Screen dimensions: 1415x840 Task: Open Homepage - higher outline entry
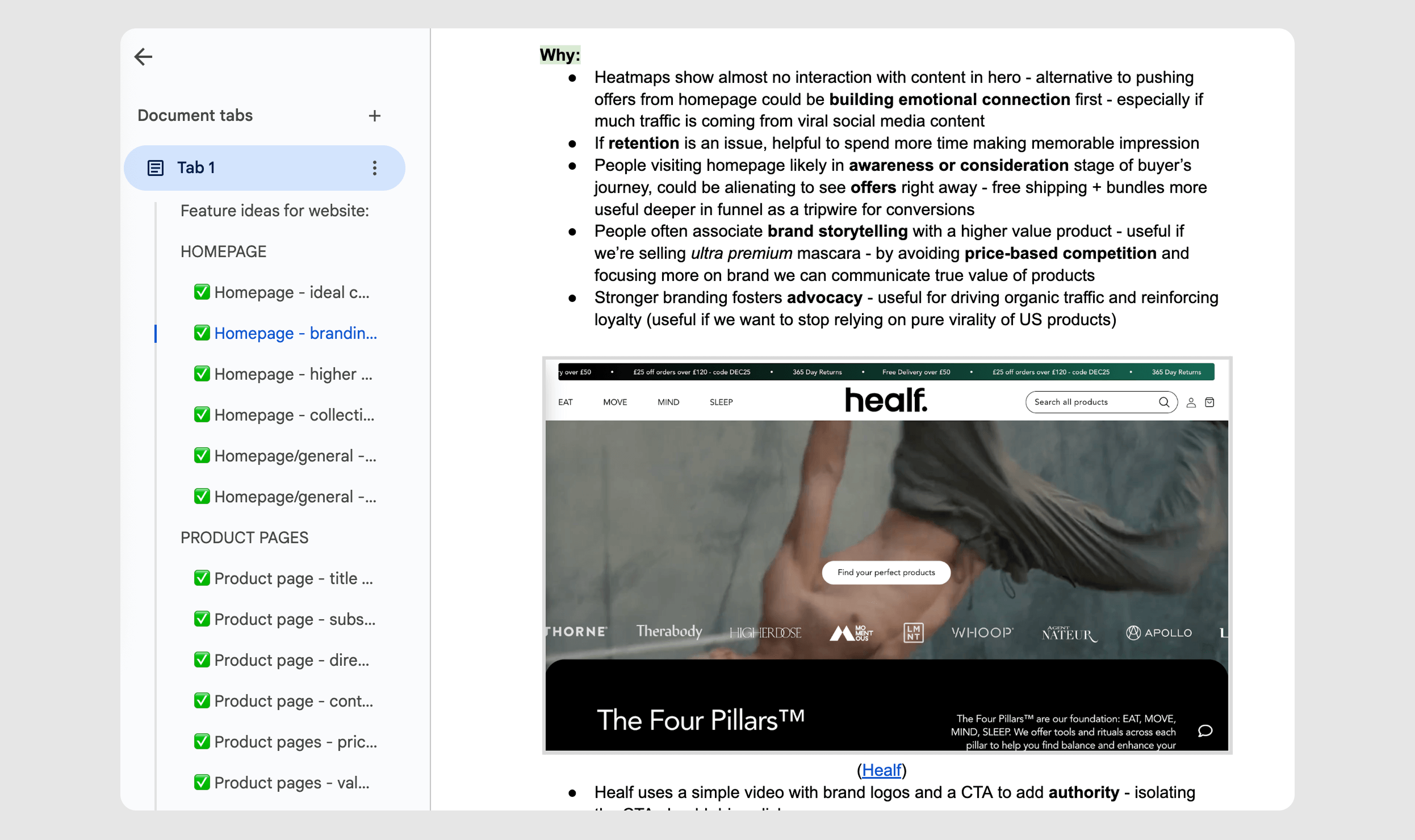(x=293, y=374)
